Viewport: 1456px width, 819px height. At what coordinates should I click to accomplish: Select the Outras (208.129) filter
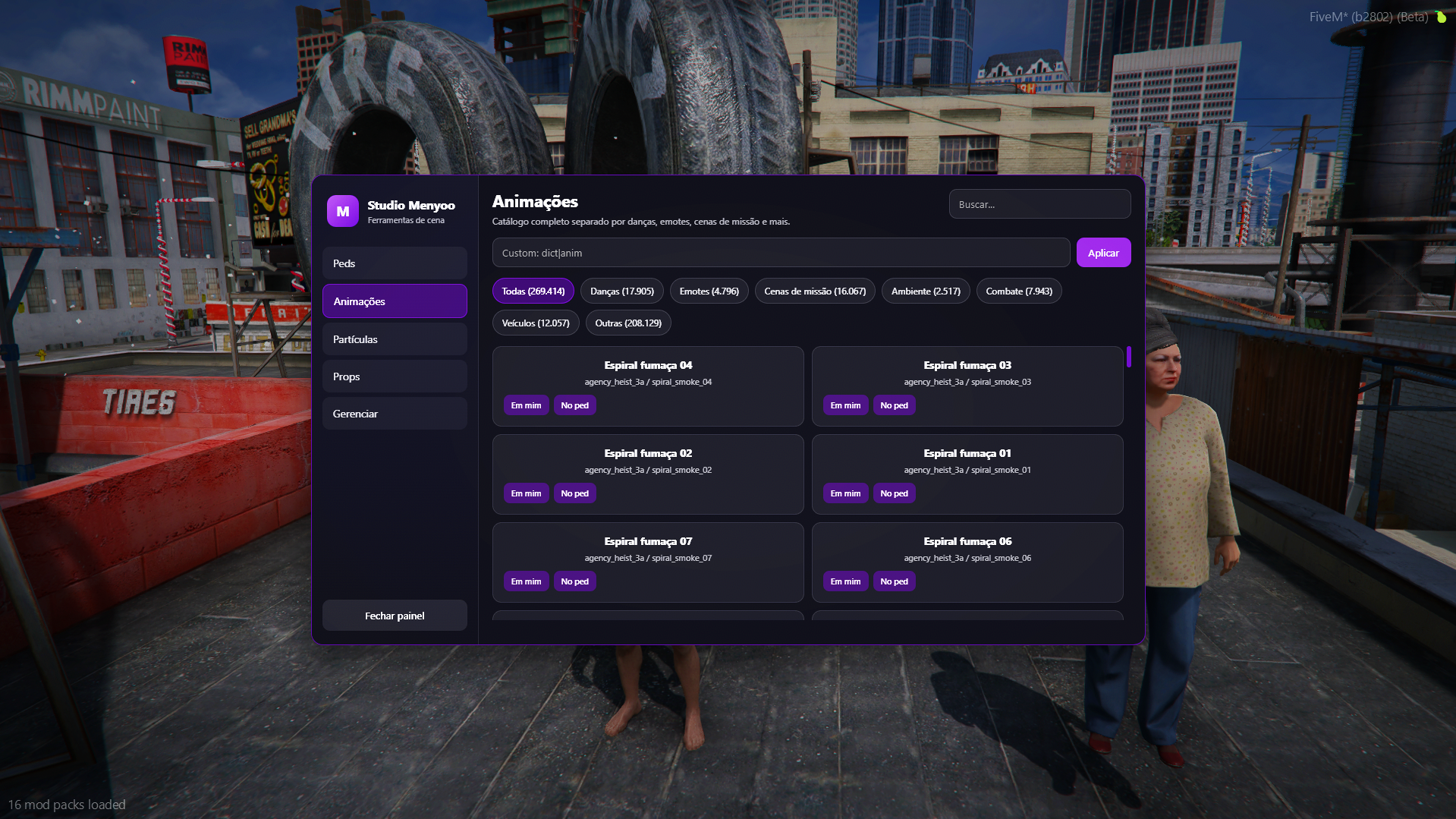[x=628, y=323]
